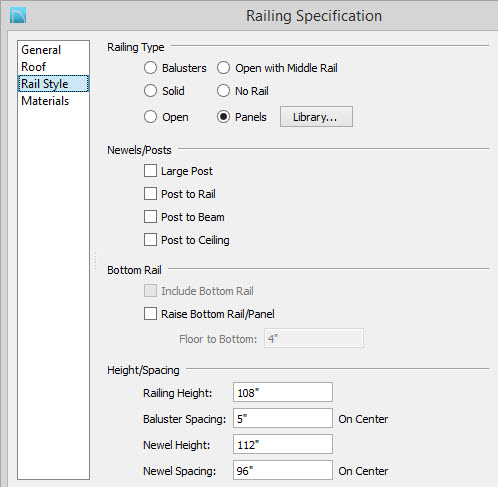Image resolution: width=498 pixels, height=487 pixels.
Task: Click into the Railing Height field
Action: (283, 392)
